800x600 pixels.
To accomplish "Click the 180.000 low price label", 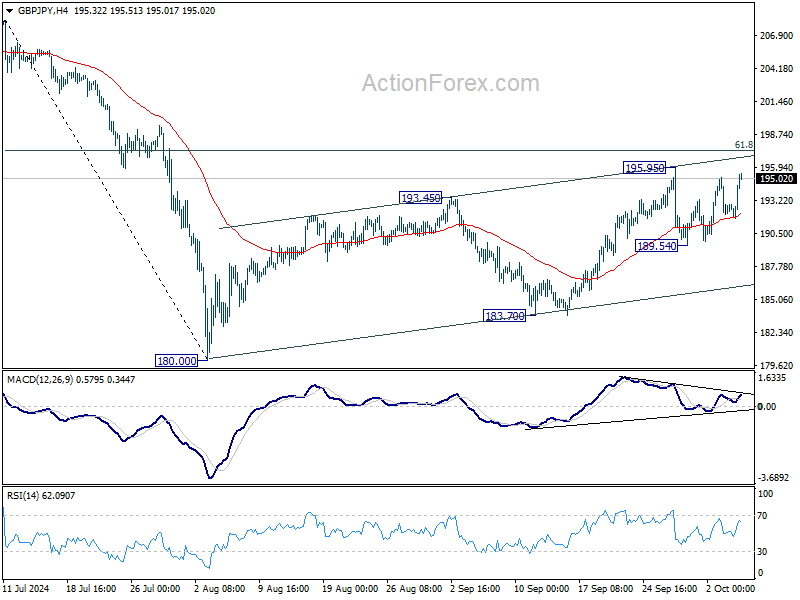I will (177, 361).
